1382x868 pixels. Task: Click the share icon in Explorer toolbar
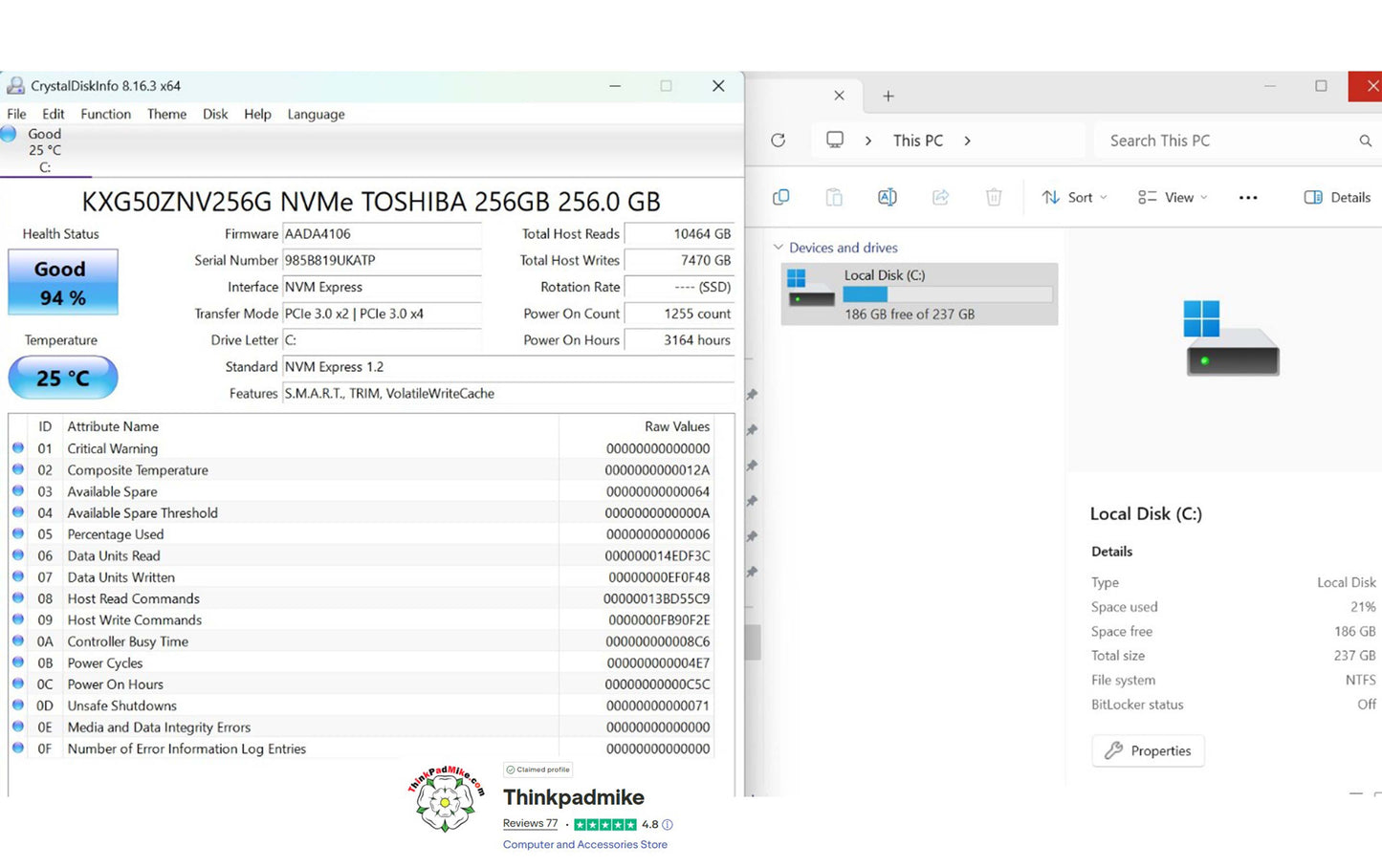[940, 197]
